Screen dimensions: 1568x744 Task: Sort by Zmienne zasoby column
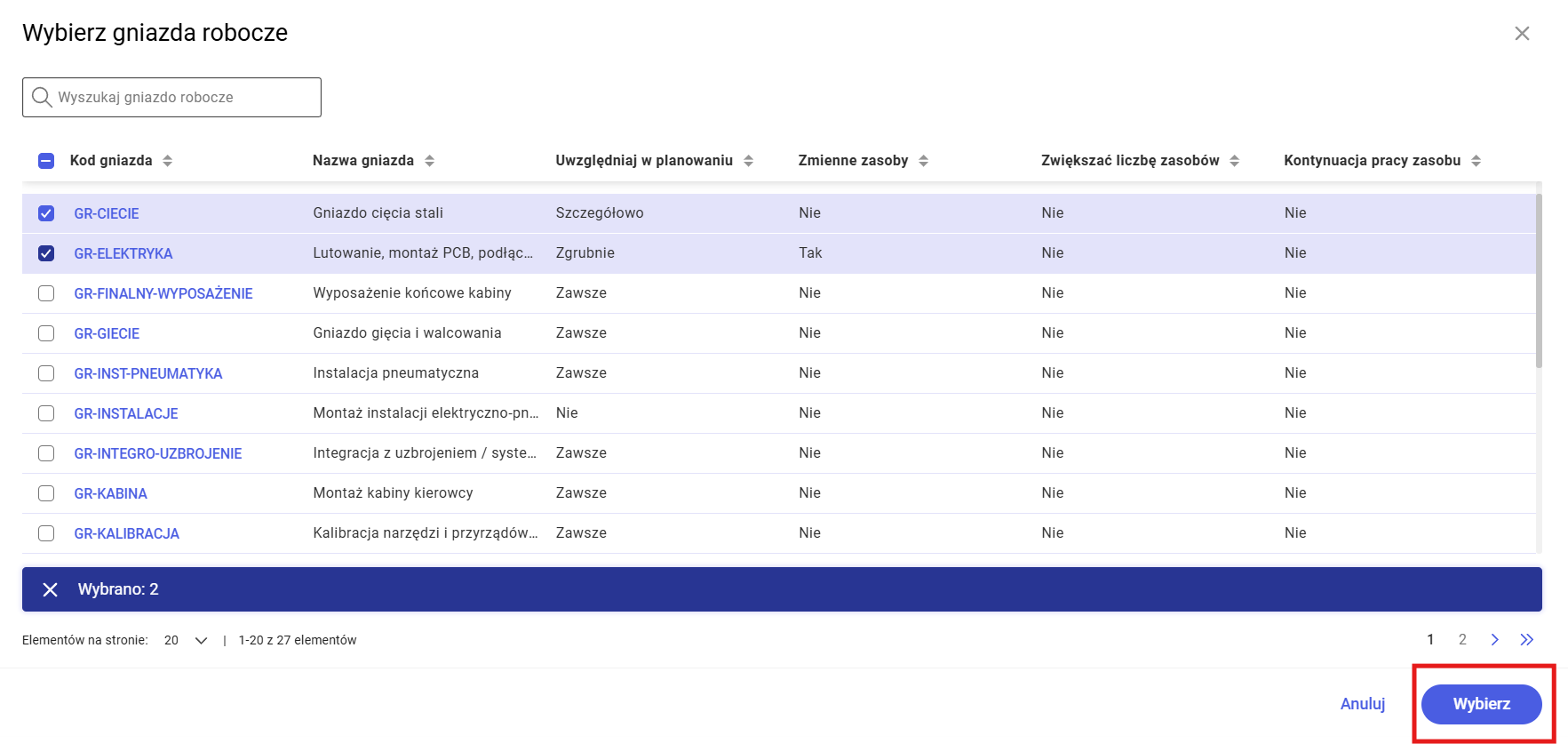(x=924, y=161)
